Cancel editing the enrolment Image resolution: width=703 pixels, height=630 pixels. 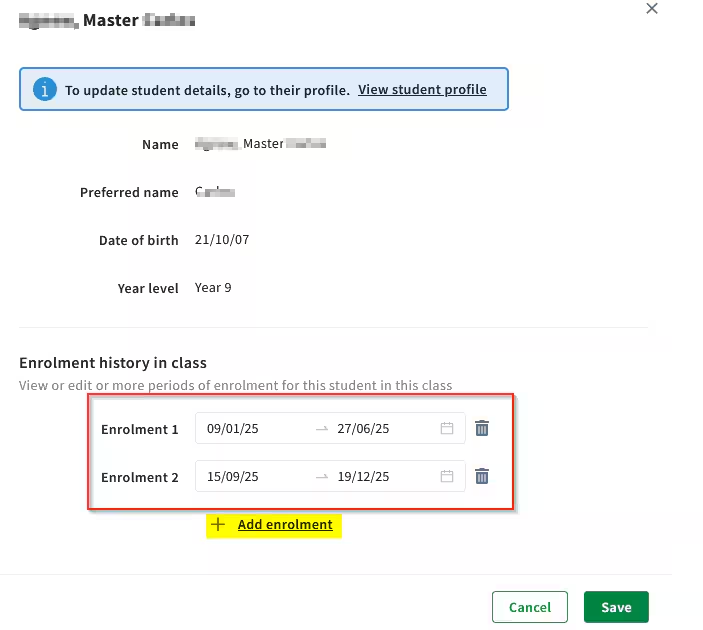pyautogui.click(x=529, y=607)
